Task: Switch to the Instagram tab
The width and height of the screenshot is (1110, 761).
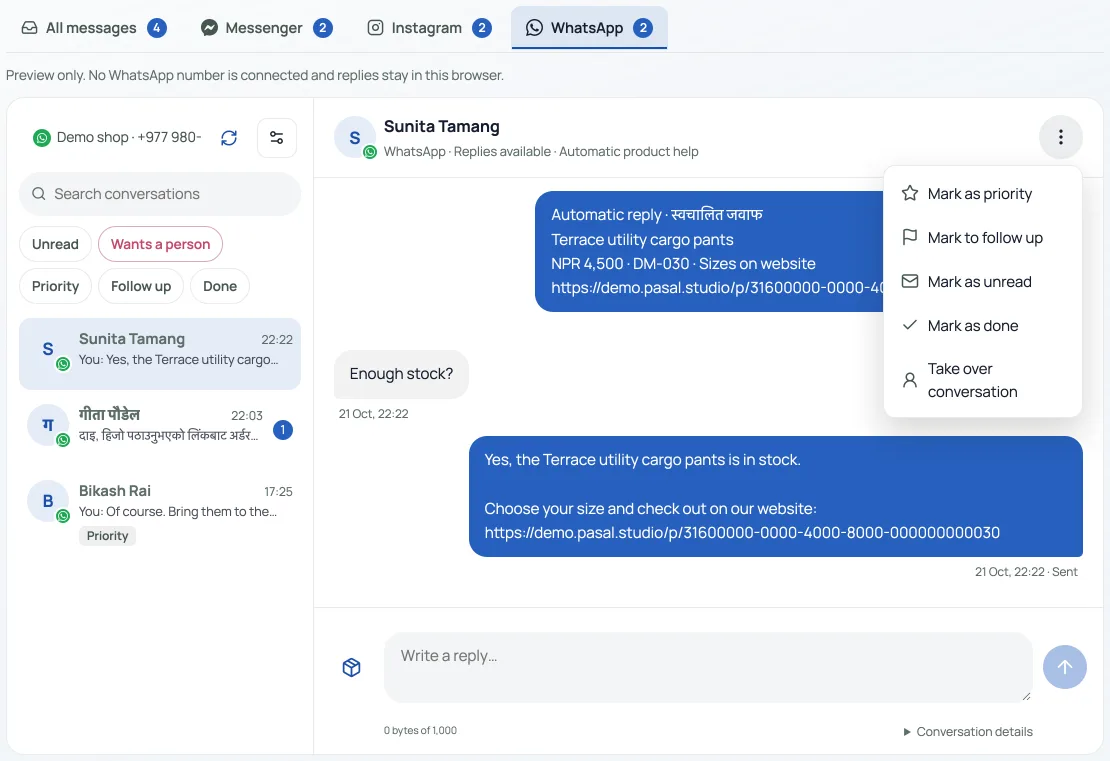Action: [x=429, y=28]
